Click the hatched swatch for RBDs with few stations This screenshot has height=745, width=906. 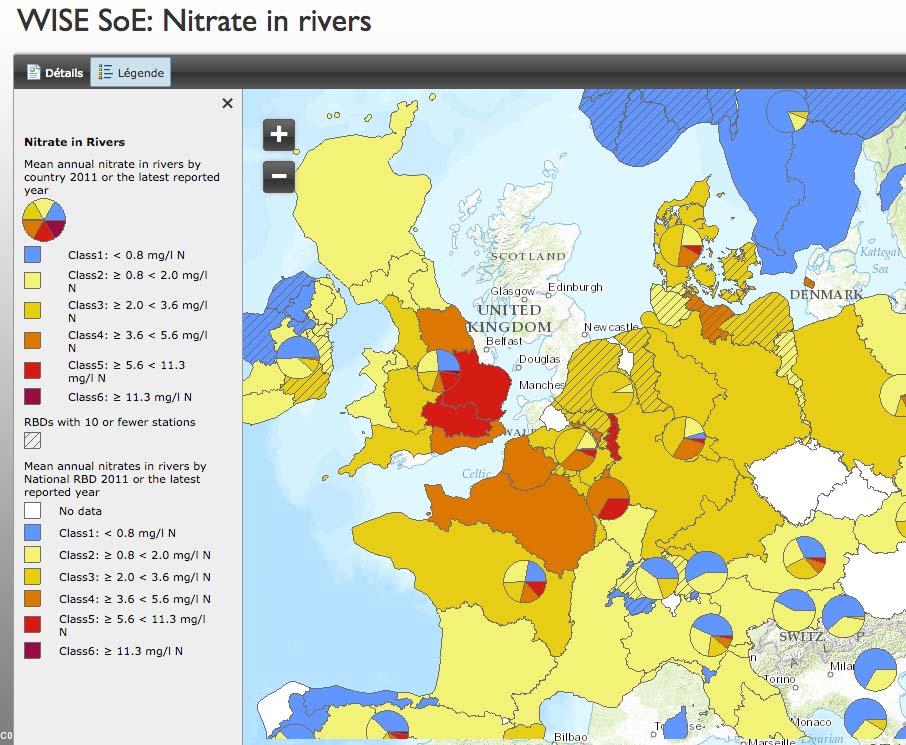(34, 441)
